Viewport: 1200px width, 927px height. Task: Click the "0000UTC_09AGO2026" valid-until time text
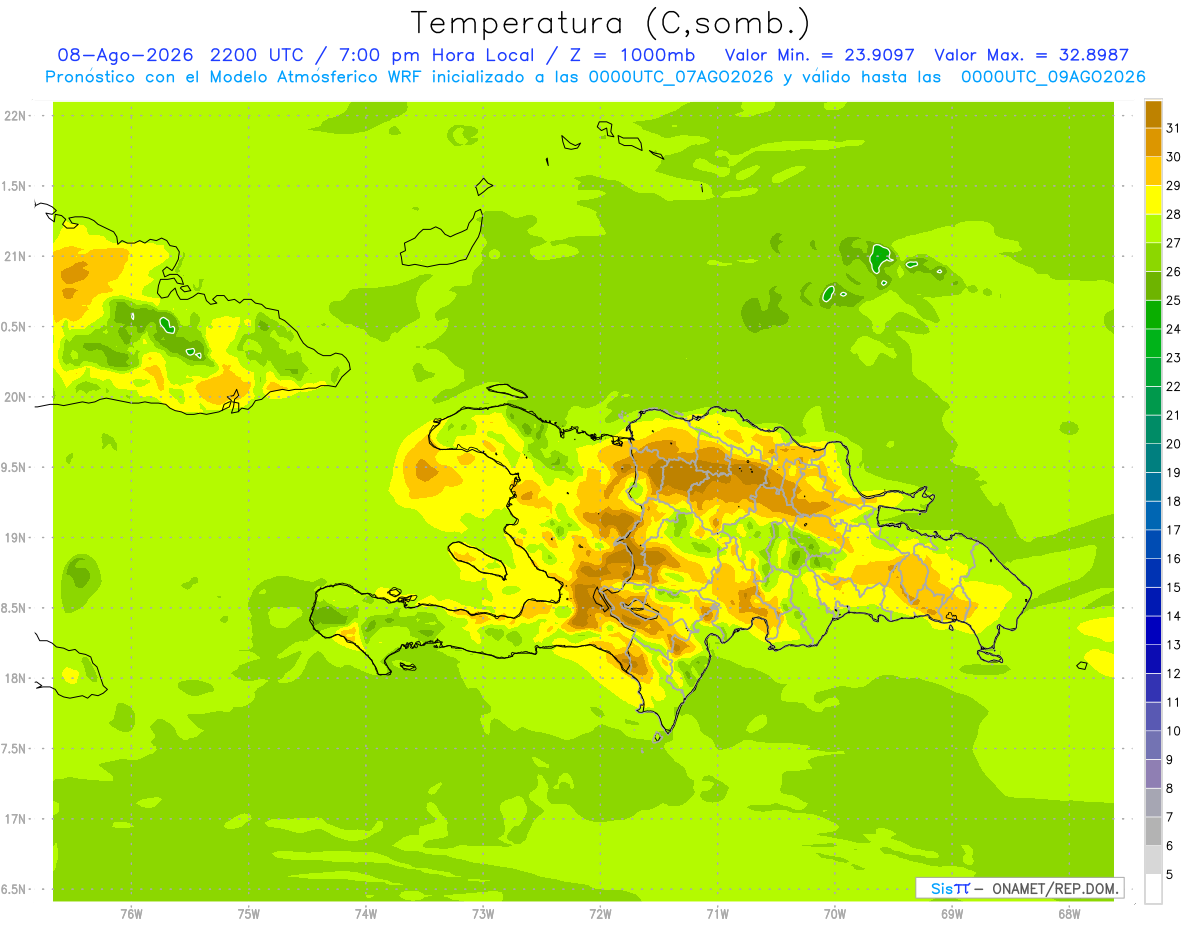click(x=1053, y=77)
